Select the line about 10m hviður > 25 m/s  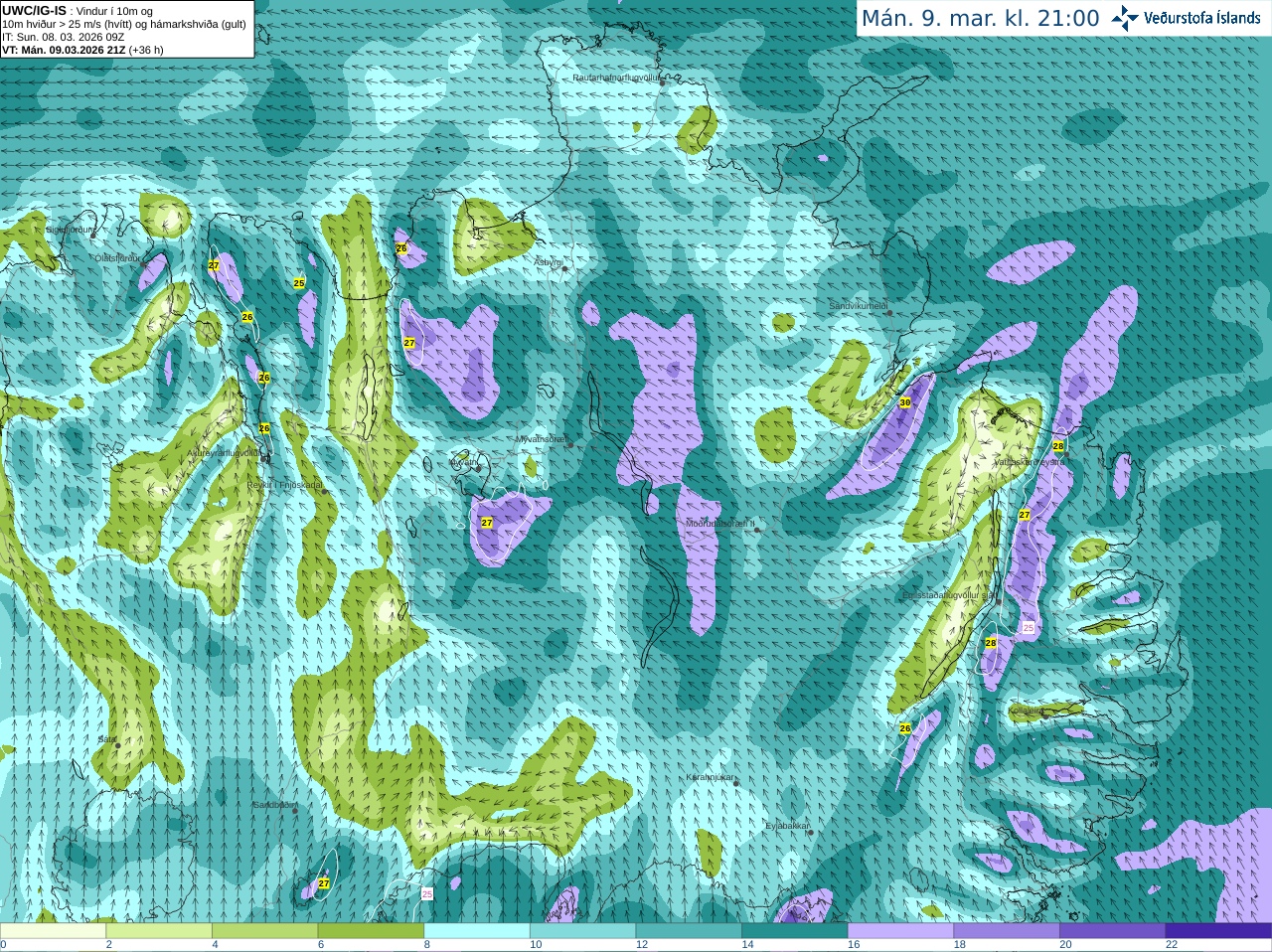[x=124, y=24]
